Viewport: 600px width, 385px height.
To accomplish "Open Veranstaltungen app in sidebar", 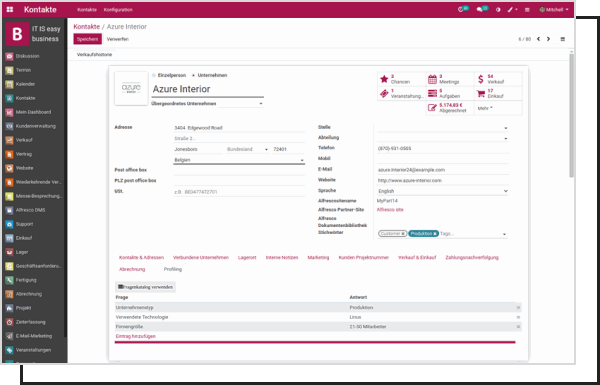I will click(34, 350).
